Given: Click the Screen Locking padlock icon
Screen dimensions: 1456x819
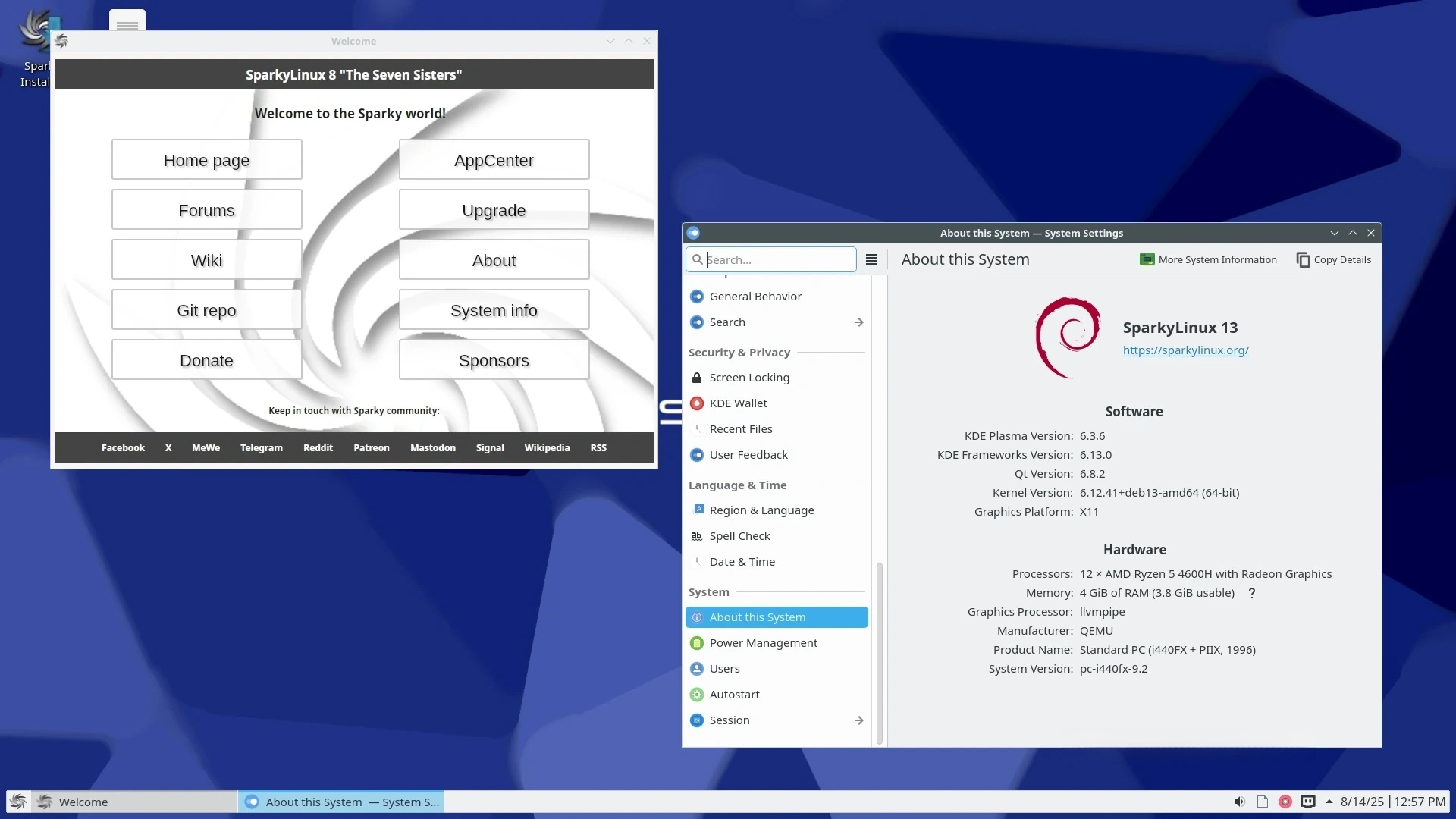Looking at the screenshot, I should point(697,378).
